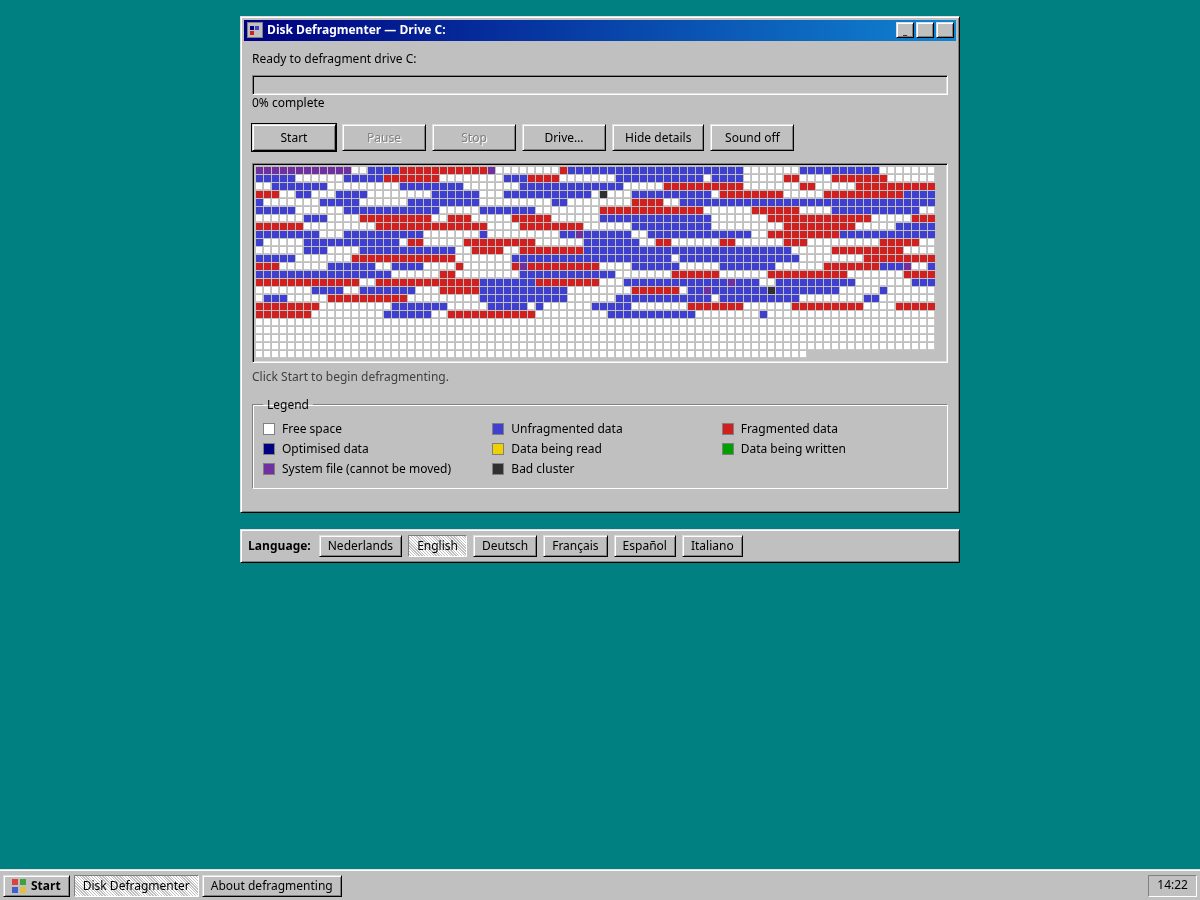Click the Start defragmentation button
Image resolution: width=1200 pixels, height=900 pixels.
coord(294,137)
